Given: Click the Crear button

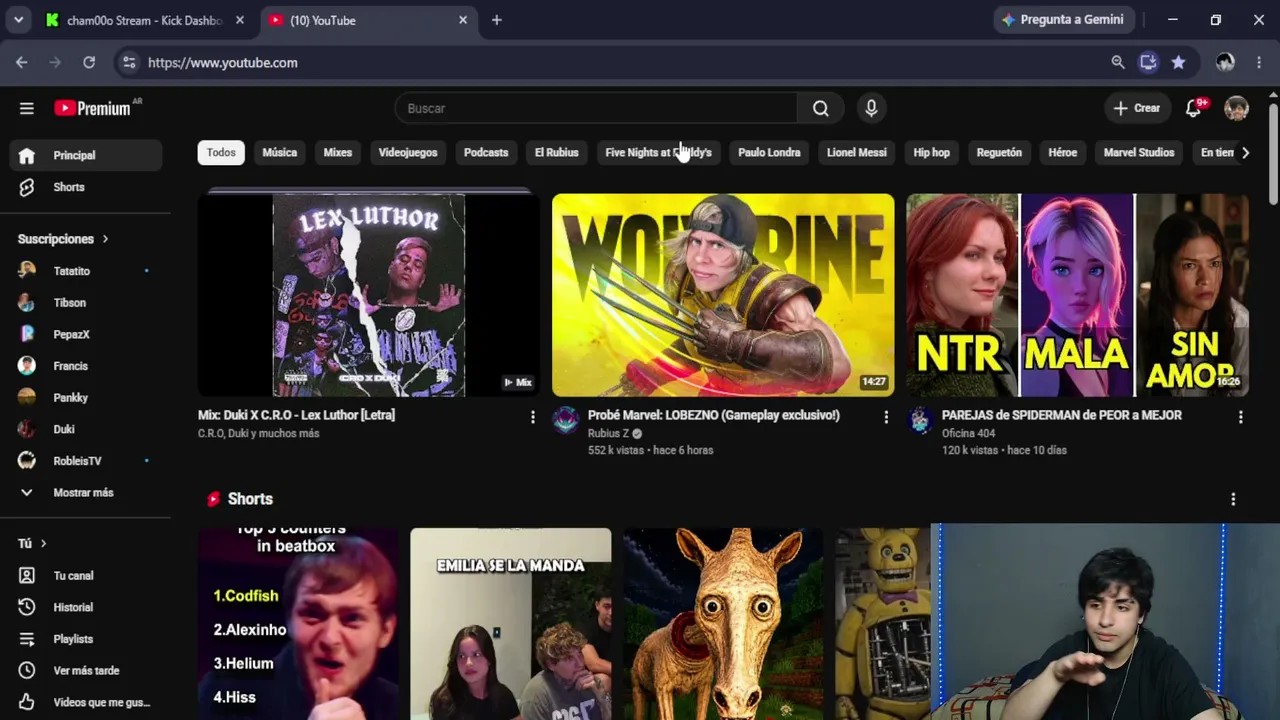Looking at the screenshot, I should click(1137, 108).
